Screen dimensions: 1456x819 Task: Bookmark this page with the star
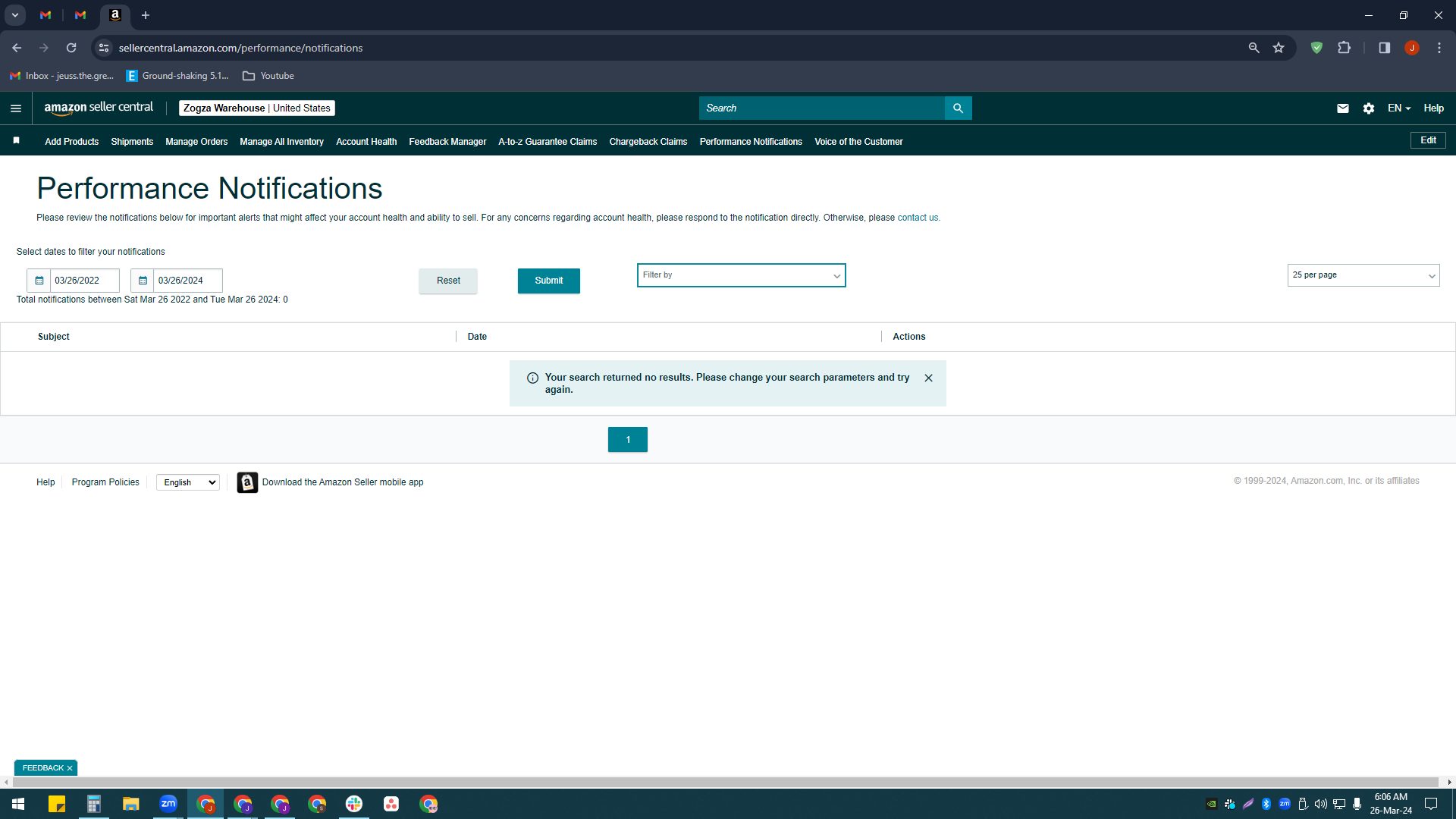pyautogui.click(x=1279, y=48)
